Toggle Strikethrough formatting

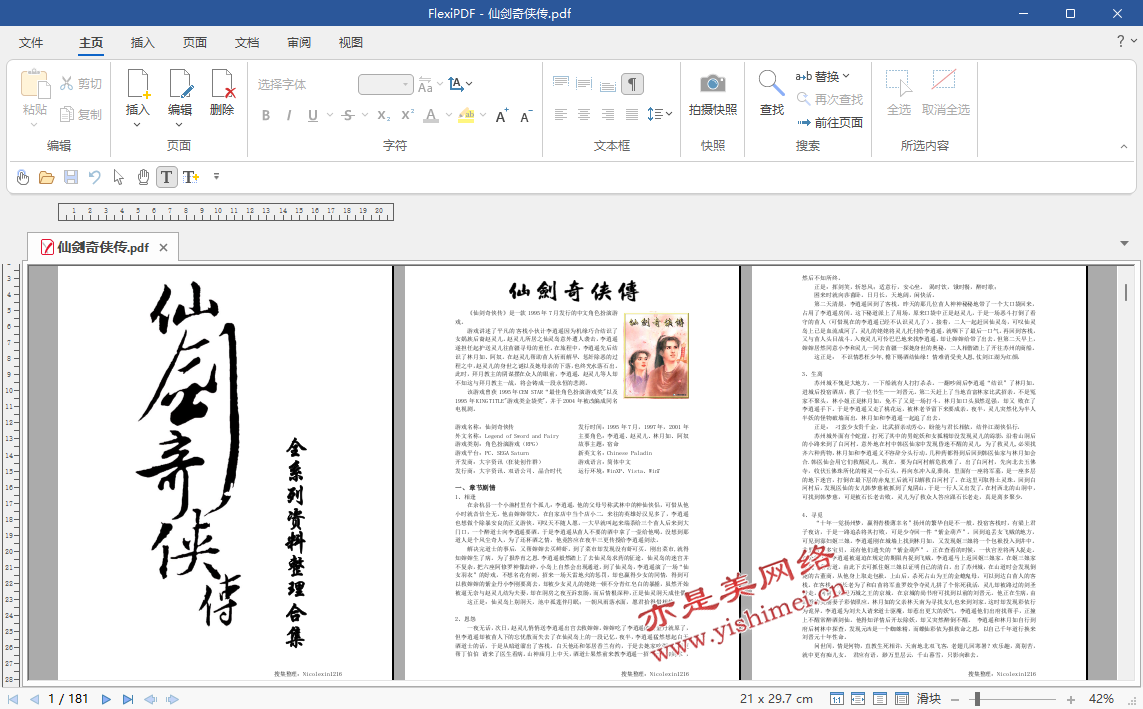coord(348,115)
